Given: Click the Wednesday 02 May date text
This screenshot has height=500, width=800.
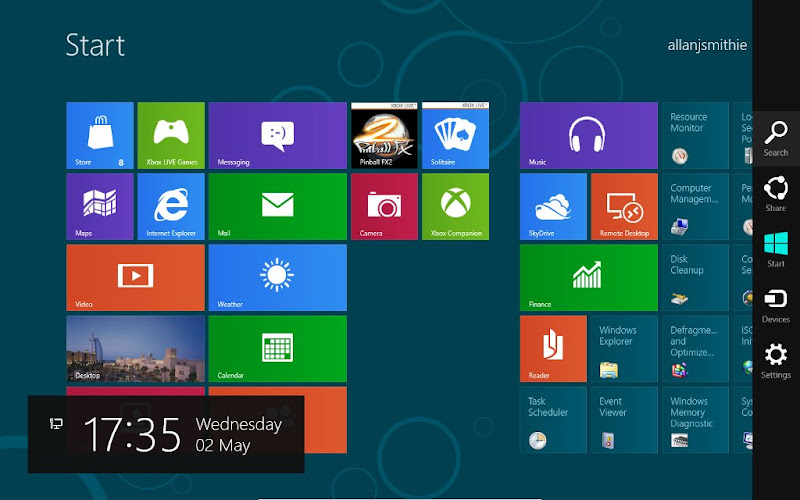Looking at the screenshot, I should (x=238, y=435).
